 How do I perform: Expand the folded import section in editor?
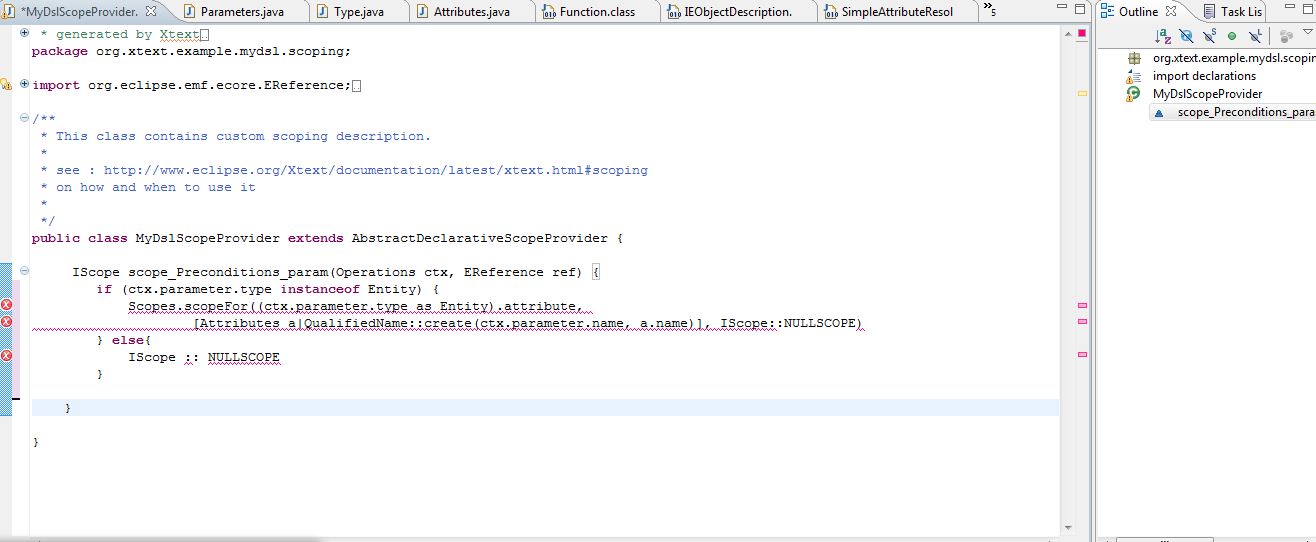[x=24, y=85]
